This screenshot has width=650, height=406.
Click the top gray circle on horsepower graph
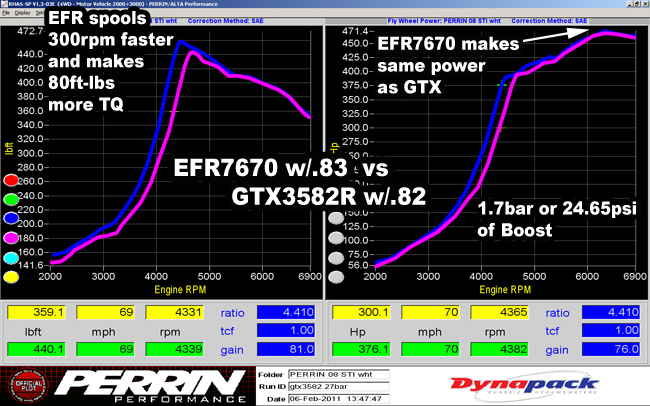coord(336,218)
